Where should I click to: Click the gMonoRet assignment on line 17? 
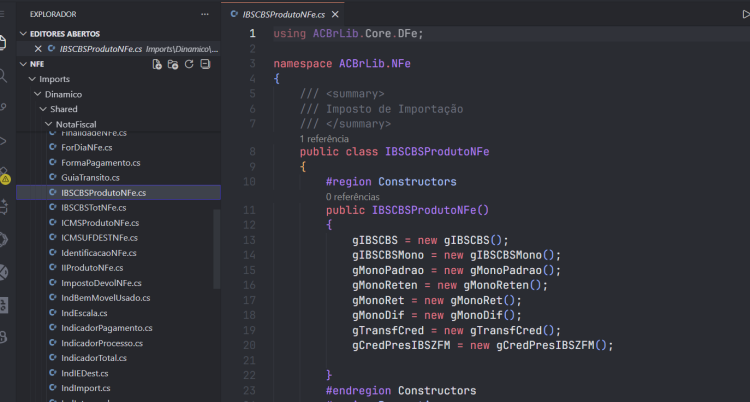(x=437, y=301)
